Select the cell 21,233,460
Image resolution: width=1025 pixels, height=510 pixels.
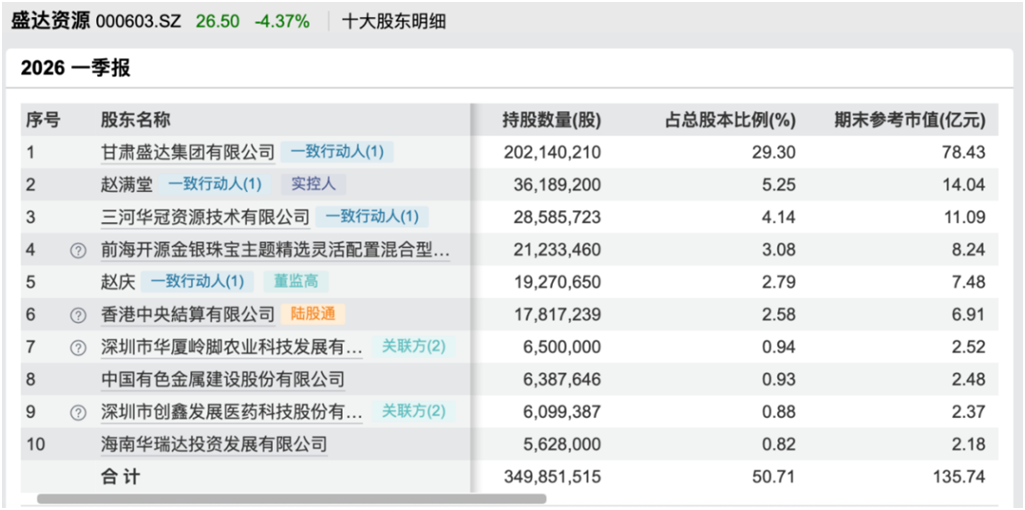click(x=558, y=250)
